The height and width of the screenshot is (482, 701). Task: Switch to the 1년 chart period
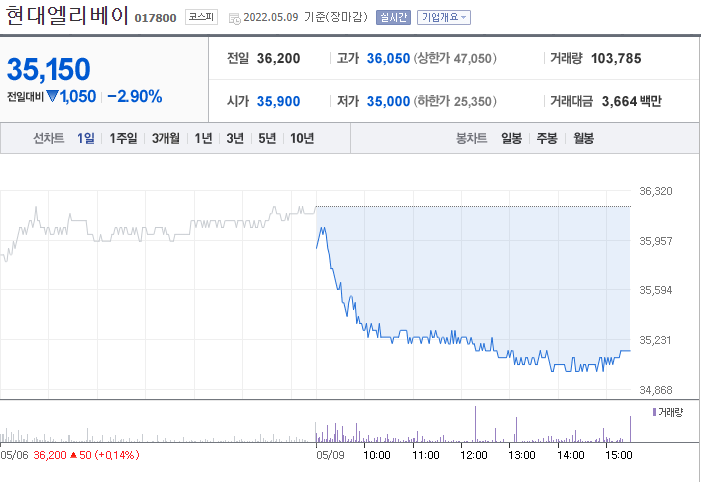click(x=203, y=138)
